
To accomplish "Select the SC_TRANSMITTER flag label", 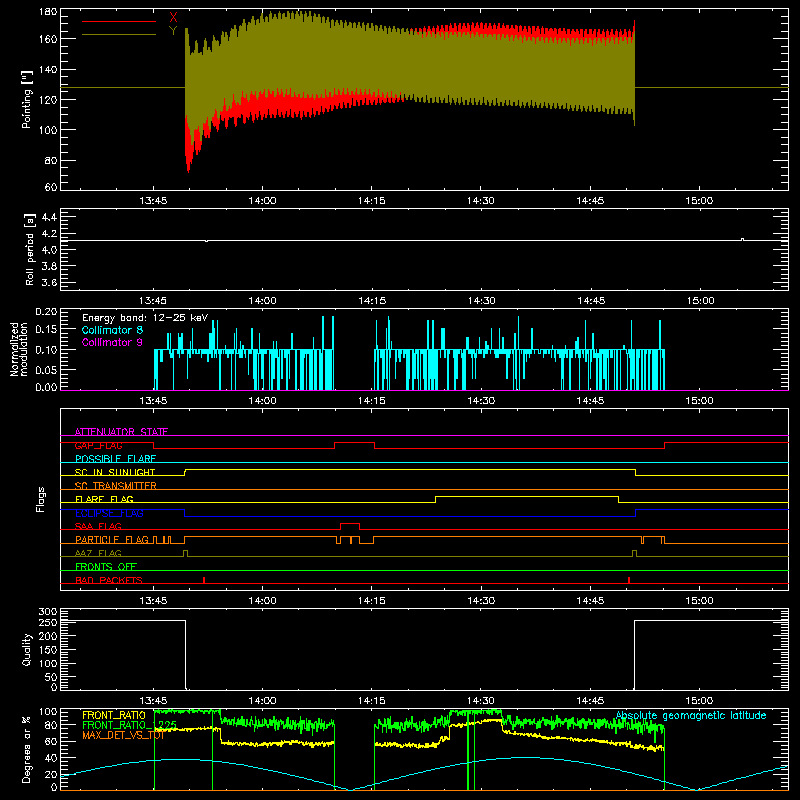I will 116,486.
